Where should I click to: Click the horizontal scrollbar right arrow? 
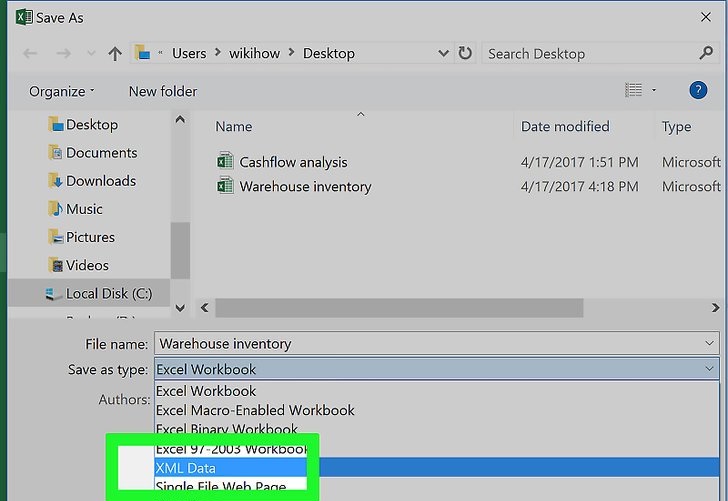point(715,307)
